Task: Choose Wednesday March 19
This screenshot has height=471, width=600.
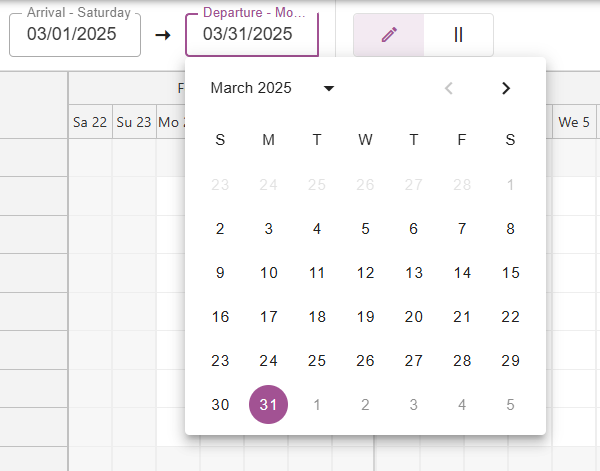Action: pyautogui.click(x=365, y=317)
